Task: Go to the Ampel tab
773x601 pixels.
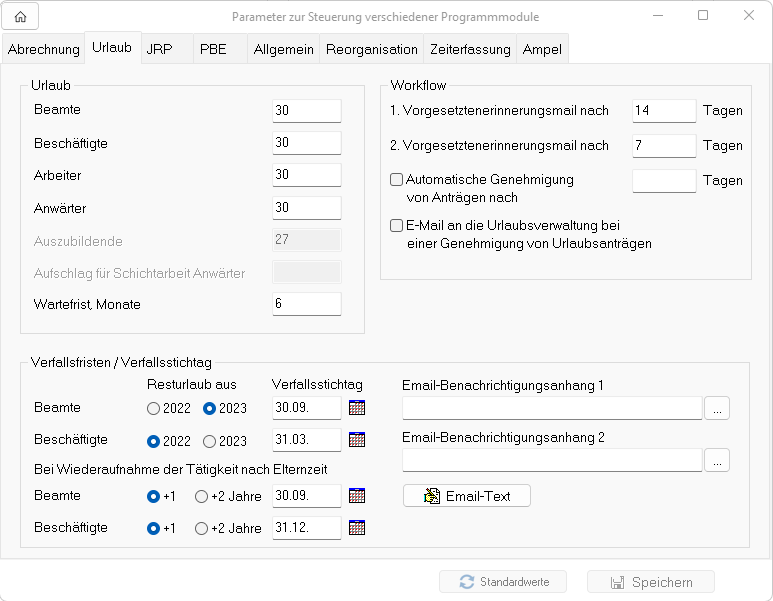Action: [x=542, y=49]
